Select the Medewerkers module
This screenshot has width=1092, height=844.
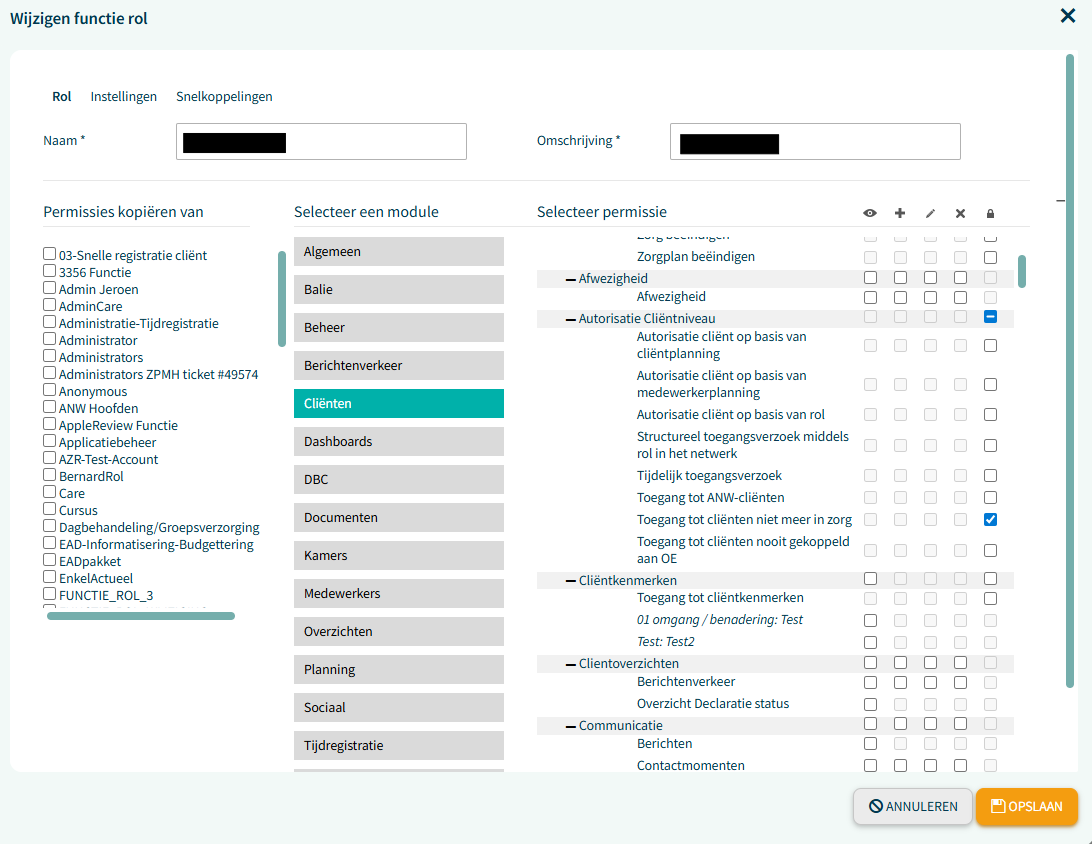(398, 594)
